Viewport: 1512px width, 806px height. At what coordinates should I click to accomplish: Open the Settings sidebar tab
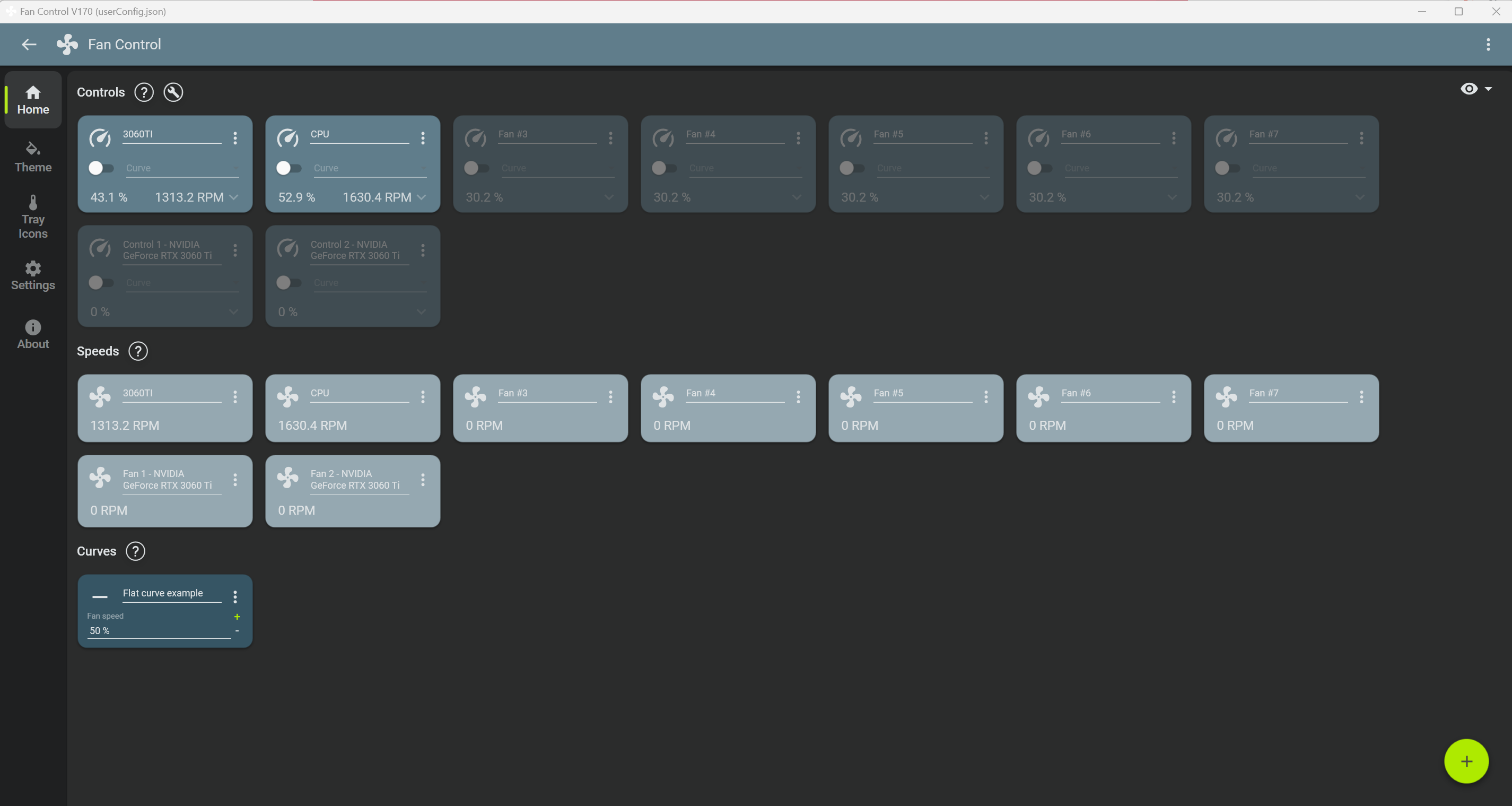pyautogui.click(x=33, y=275)
